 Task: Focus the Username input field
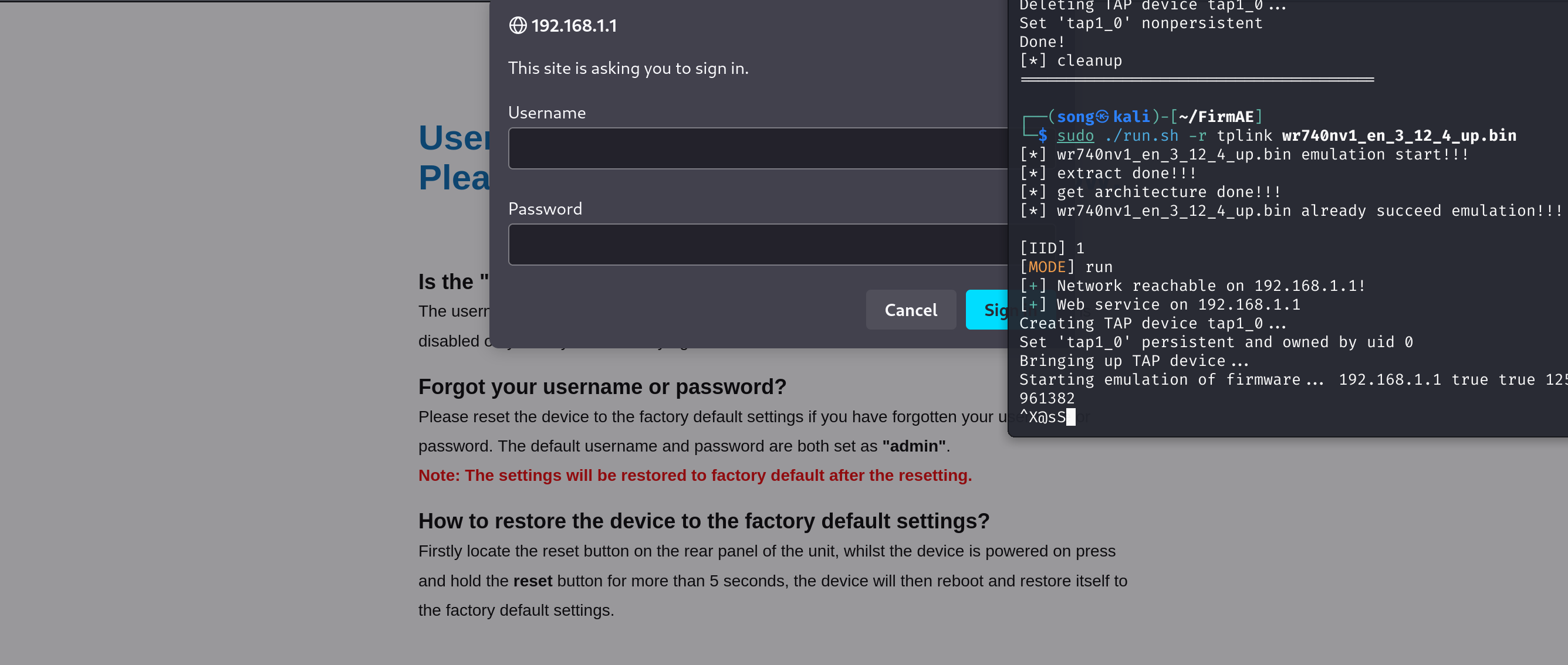point(757,148)
